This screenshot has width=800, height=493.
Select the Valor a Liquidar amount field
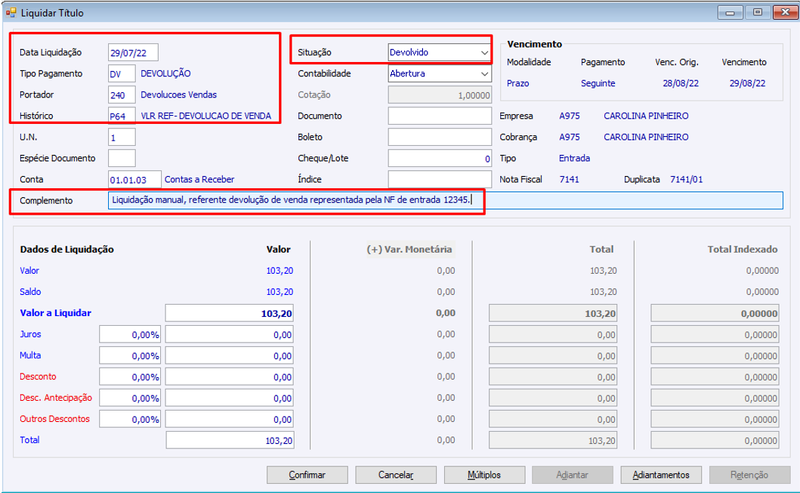tap(230, 313)
